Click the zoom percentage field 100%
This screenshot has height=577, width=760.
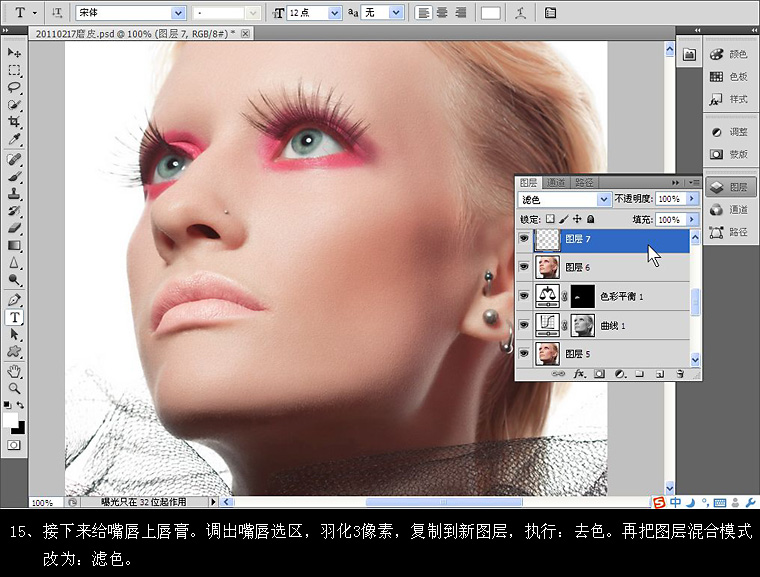click(45, 502)
